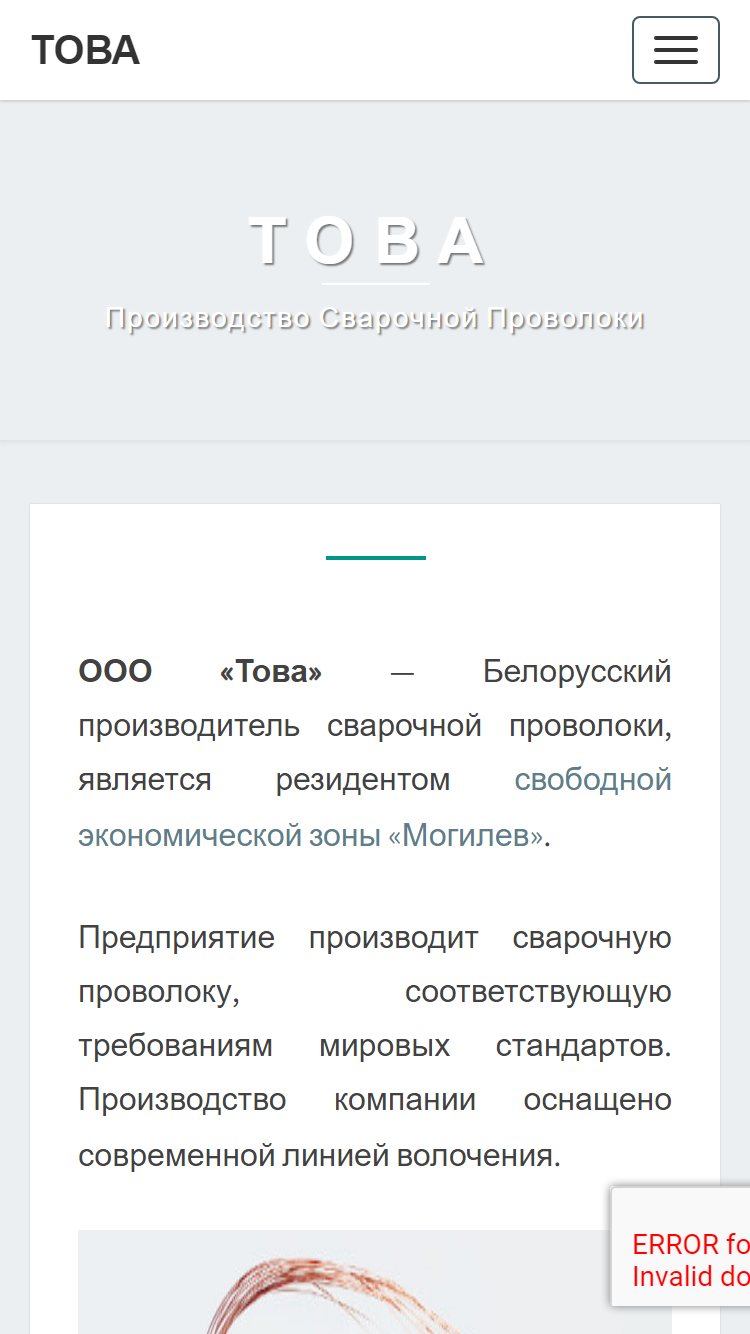
Task: Click the words Производство компании оснащено
Action: [x=375, y=1100]
